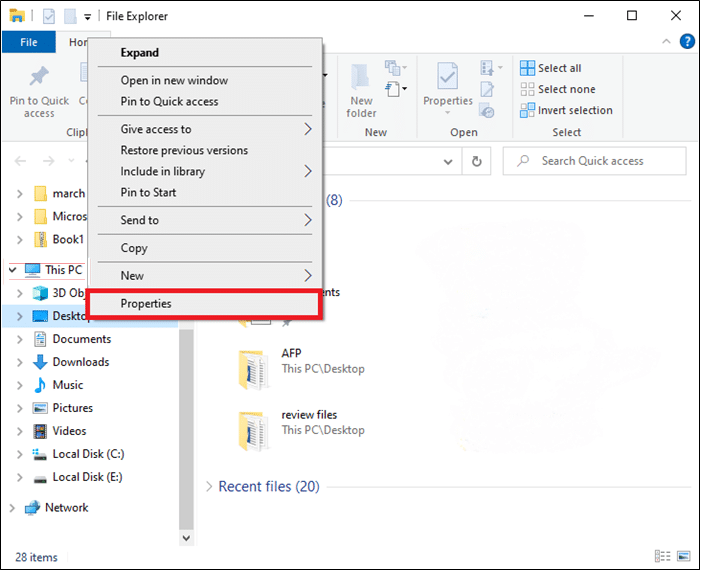This screenshot has width=701, height=570.
Task: Open the address bar history dropdown
Action: tap(447, 161)
